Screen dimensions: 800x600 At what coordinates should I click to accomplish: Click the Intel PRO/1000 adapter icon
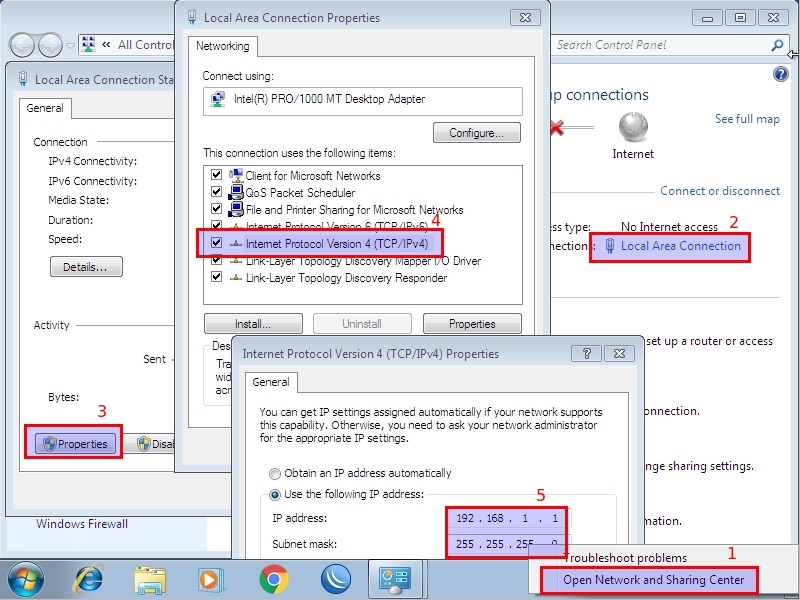219,99
